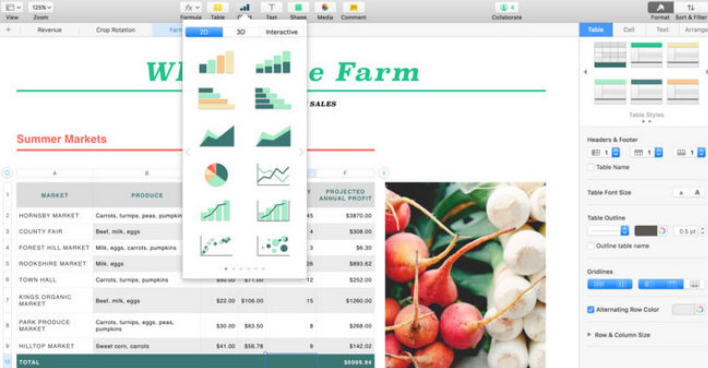Image resolution: width=708 pixels, height=368 pixels.
Task: Go to next chart color set
Action: tap(301, 153)
